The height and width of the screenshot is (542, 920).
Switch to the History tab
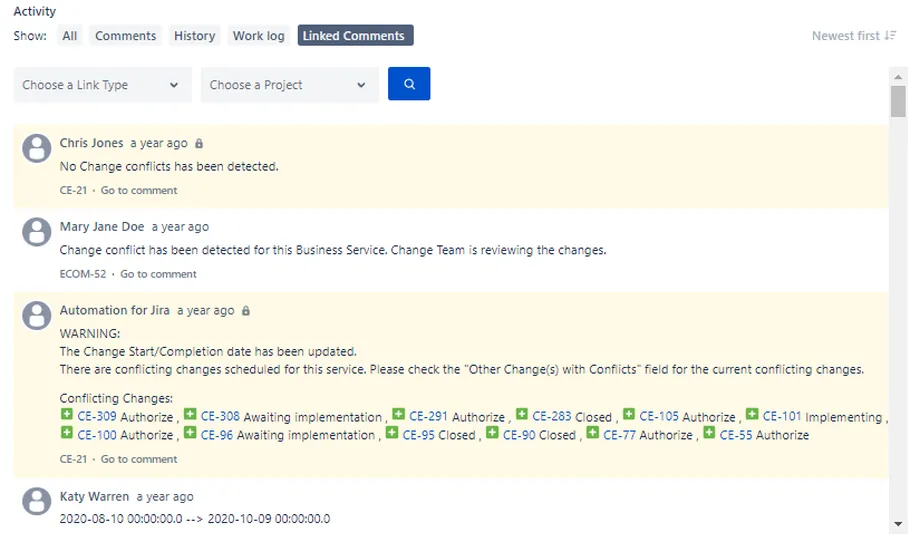[x=194, y=36]
